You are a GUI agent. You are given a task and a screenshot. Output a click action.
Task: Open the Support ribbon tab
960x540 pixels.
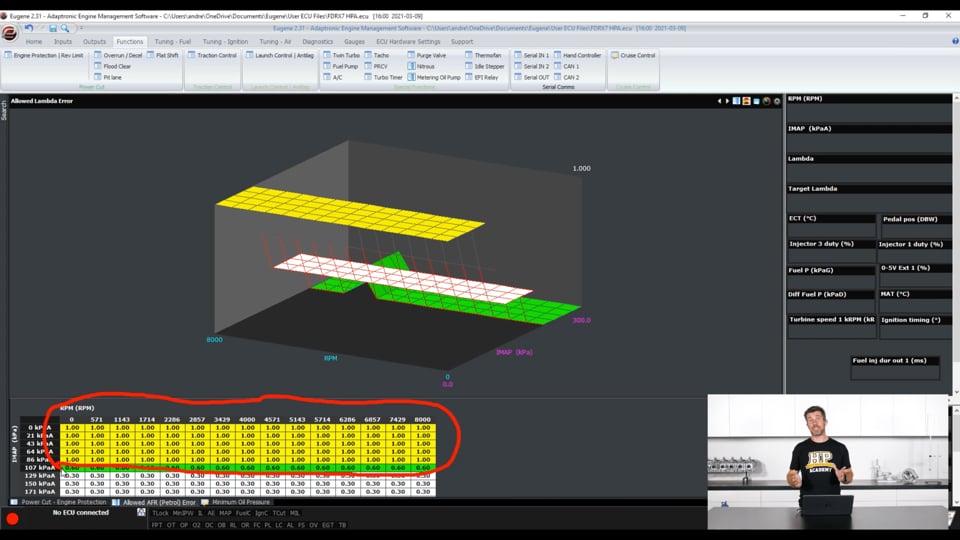(x=462, y=42)
